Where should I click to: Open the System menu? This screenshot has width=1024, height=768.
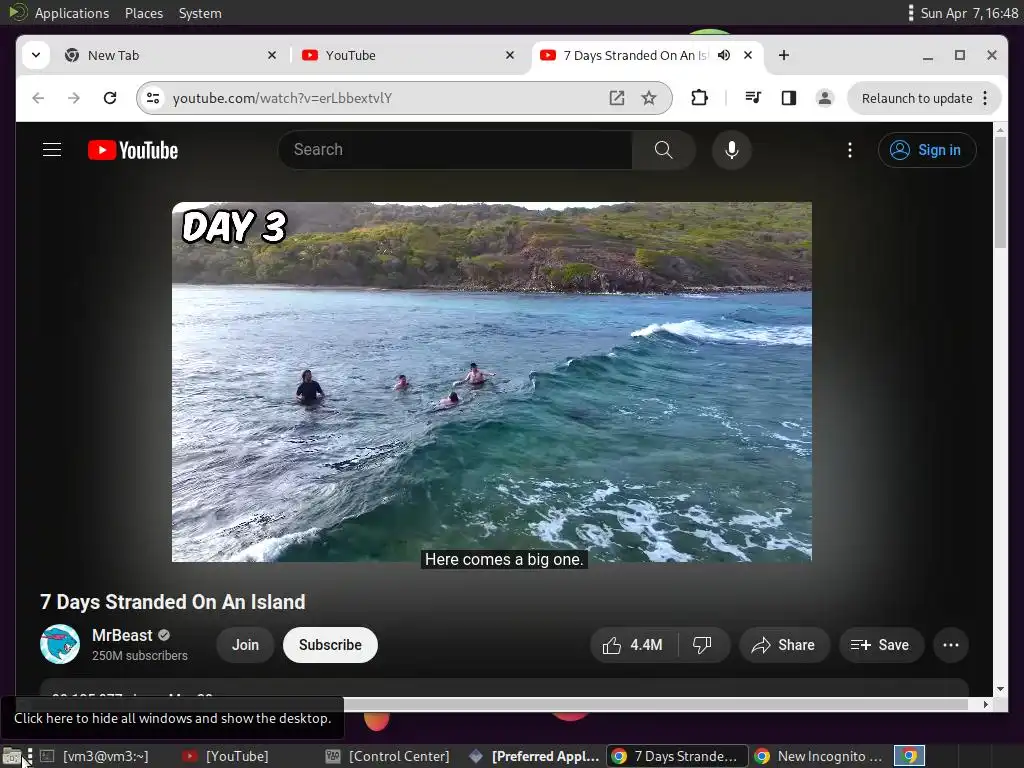[x=200, y=13]
